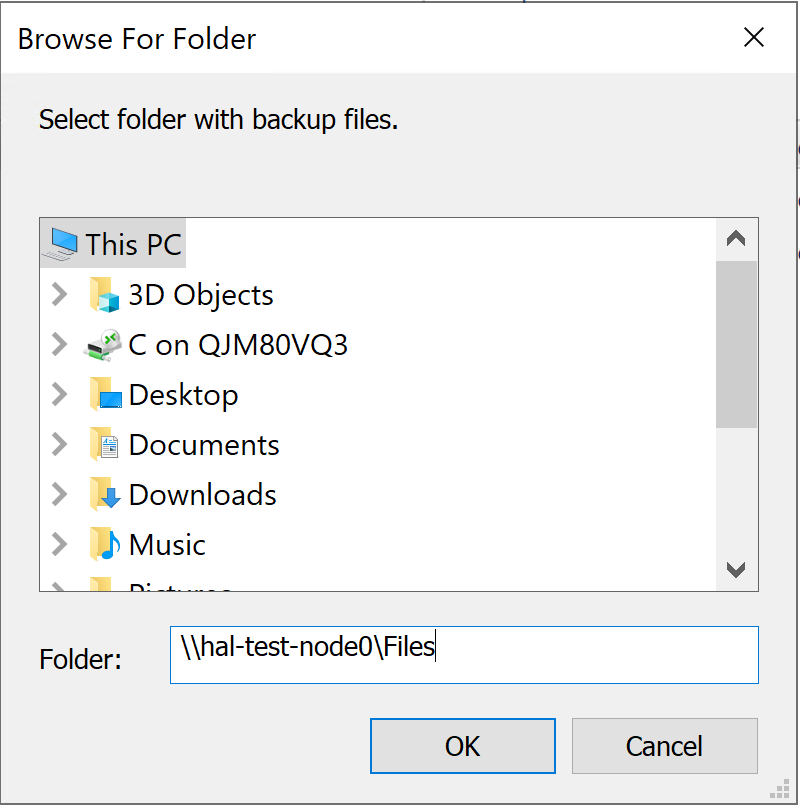
Task: Click the Desktop folder icon
Action: point(106,395)
